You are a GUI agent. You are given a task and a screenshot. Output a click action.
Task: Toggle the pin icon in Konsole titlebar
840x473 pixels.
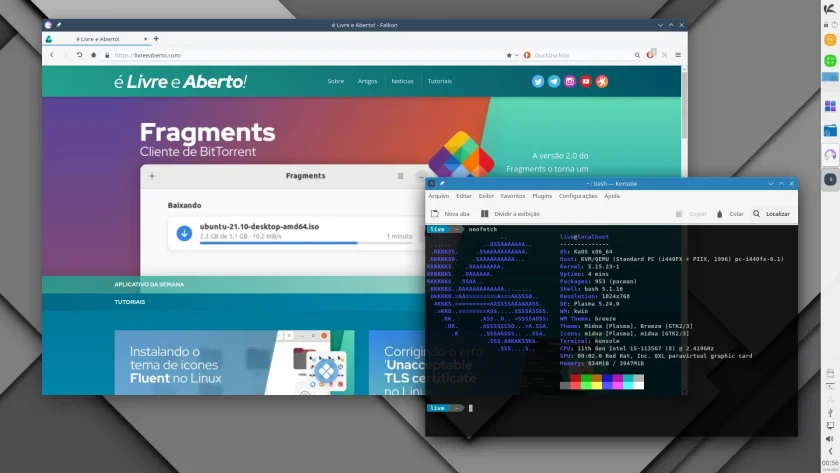click(442, 183)
